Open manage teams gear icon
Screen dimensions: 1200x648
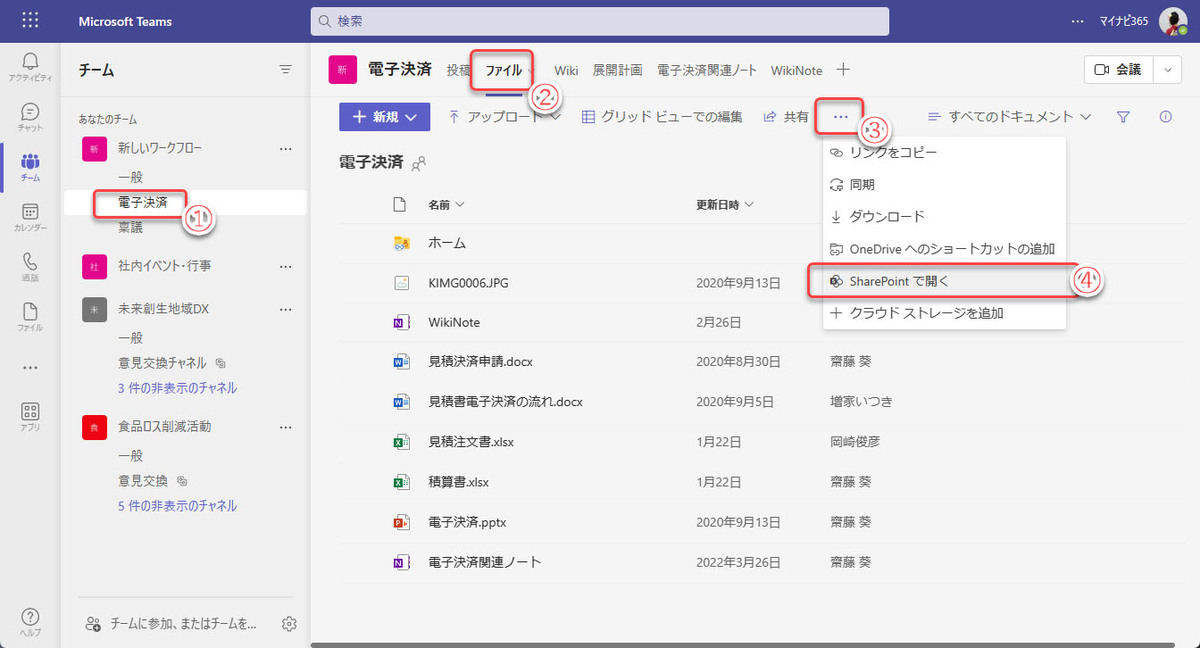click(x=289, y=623)
